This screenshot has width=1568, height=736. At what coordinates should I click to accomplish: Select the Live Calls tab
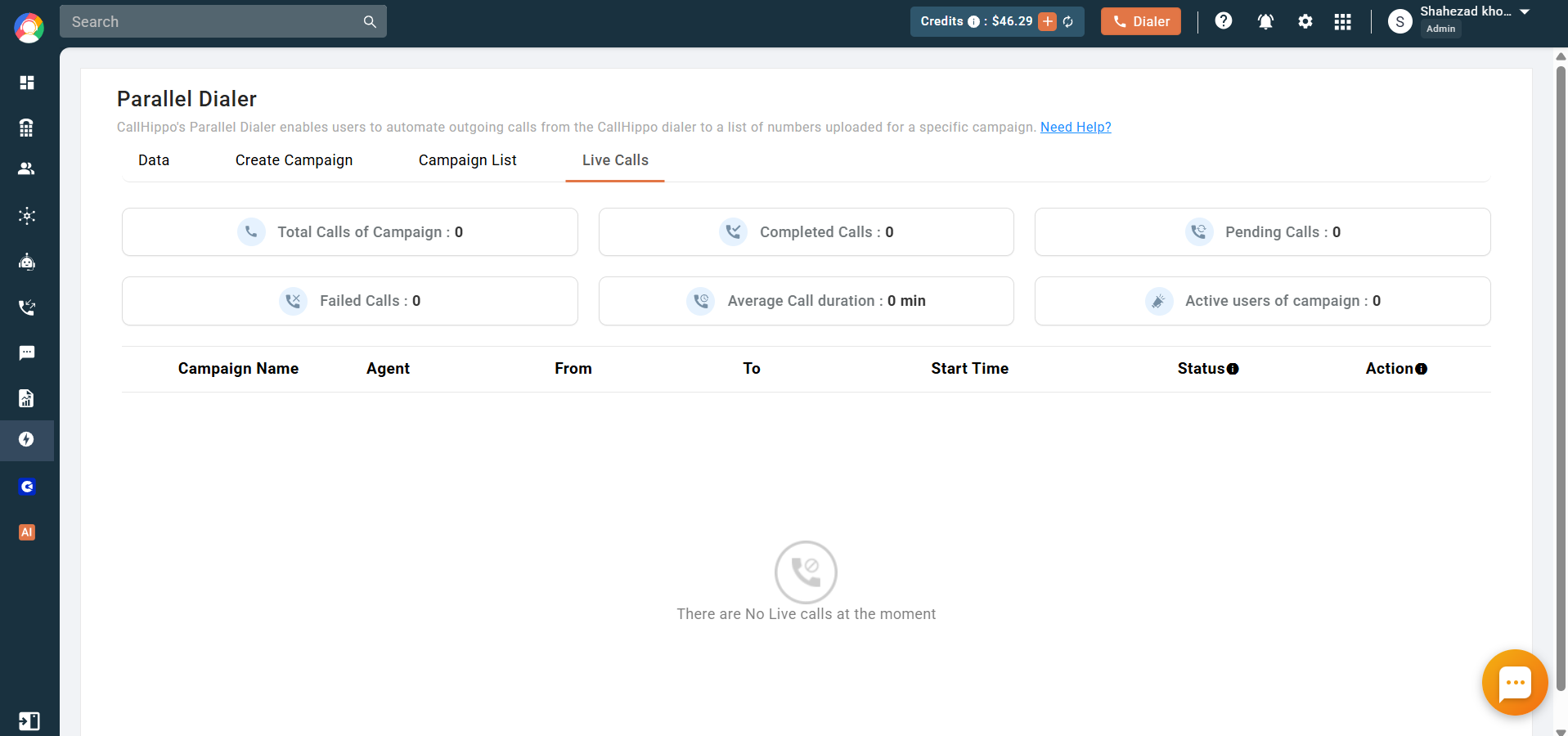coord(615,160)
